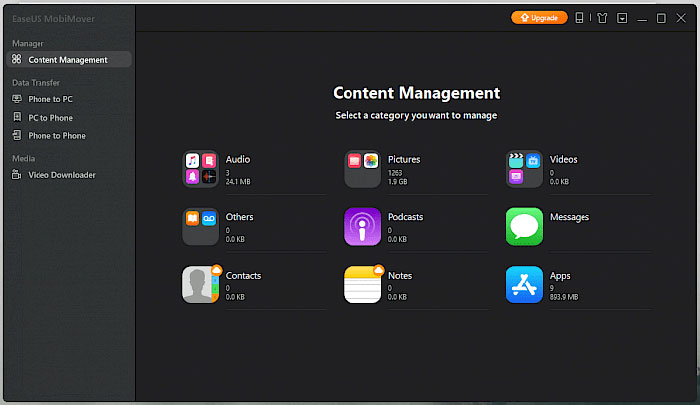700x405 pixels.
Task: Open the Apps store icon
Action: [x=525, y=284]
